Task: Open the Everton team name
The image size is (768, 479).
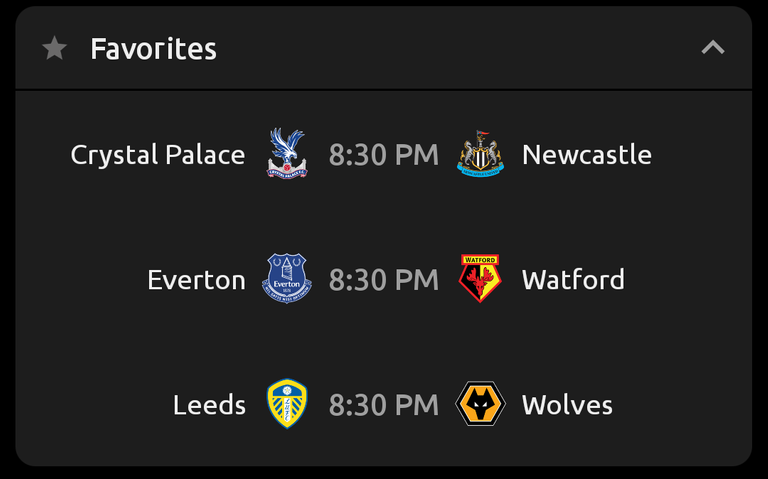Action: (196, 280)
